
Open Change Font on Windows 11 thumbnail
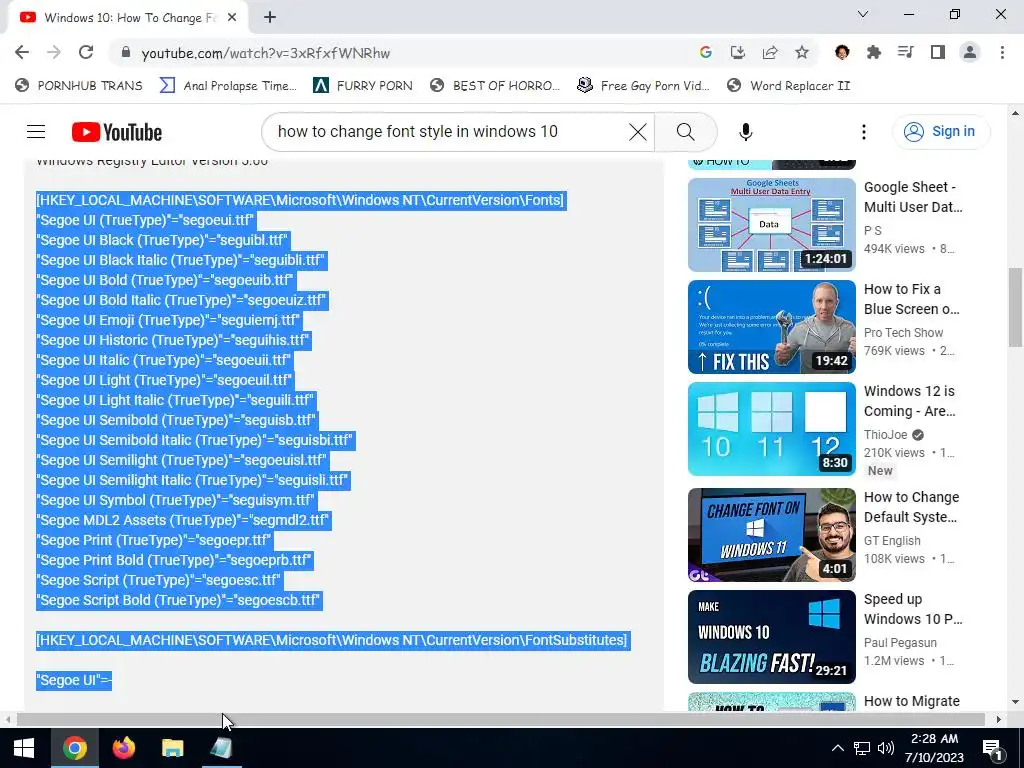click(x=771, y=535)
